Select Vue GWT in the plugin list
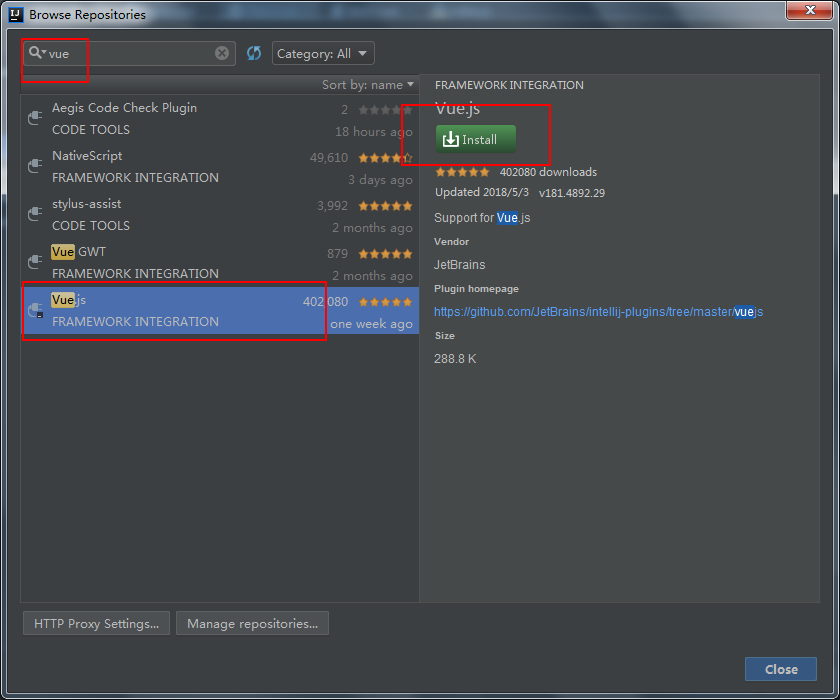This screenshot has width=840, height=700. 220,262
